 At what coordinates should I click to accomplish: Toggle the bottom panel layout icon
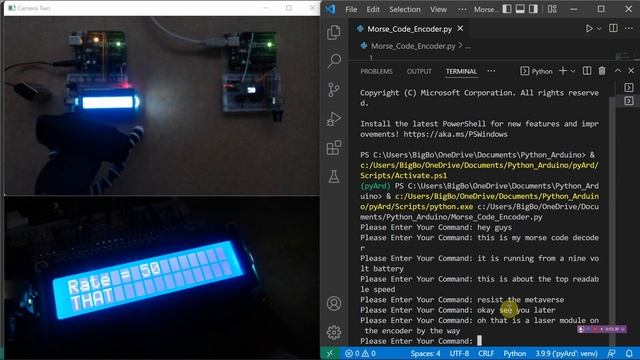pyautogui.click(x=520, y=9)
